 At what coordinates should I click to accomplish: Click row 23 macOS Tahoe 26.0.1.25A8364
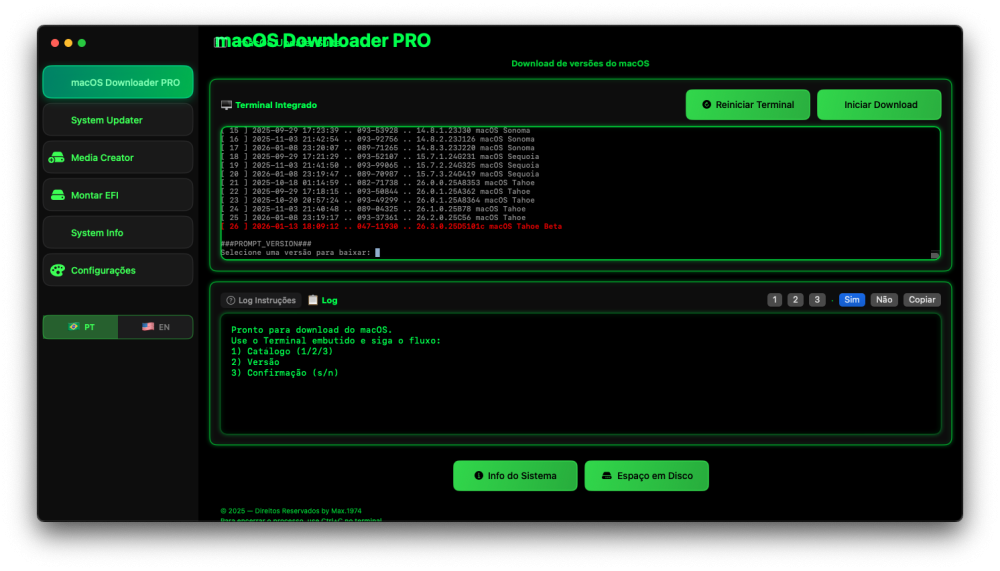(x=378, y=200)
